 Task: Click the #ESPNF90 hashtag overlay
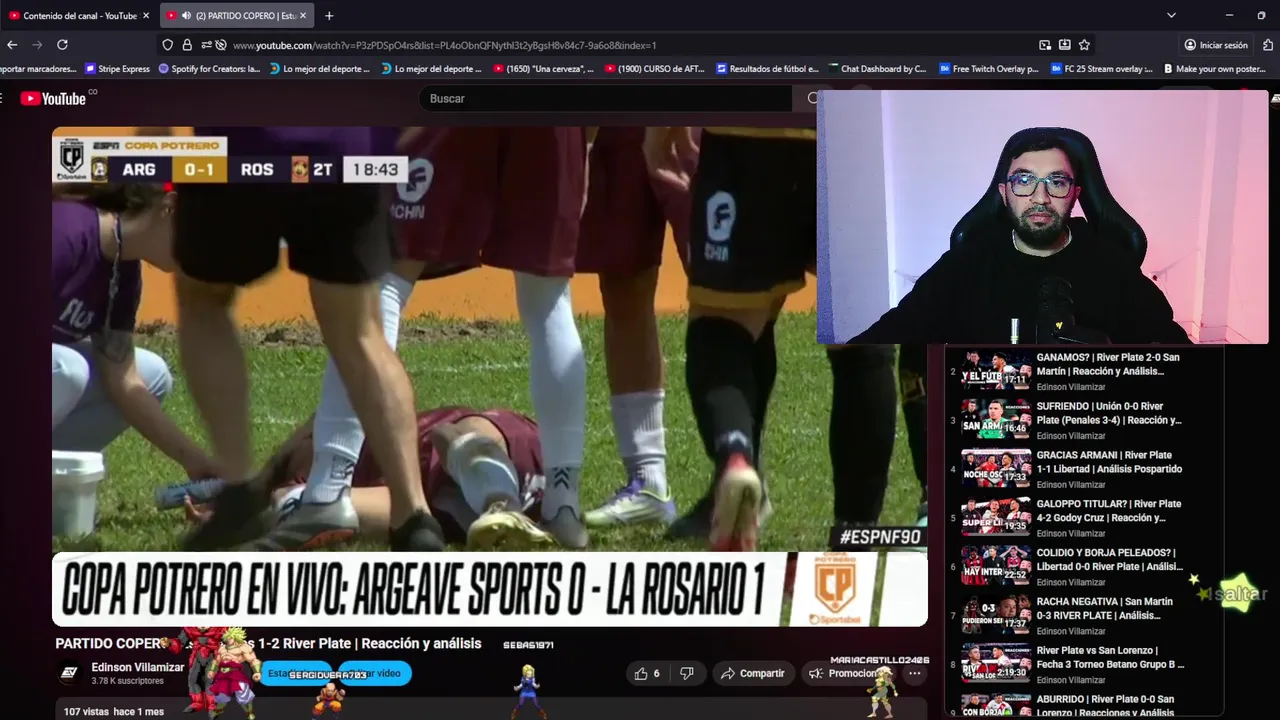[x=880, y=537]
